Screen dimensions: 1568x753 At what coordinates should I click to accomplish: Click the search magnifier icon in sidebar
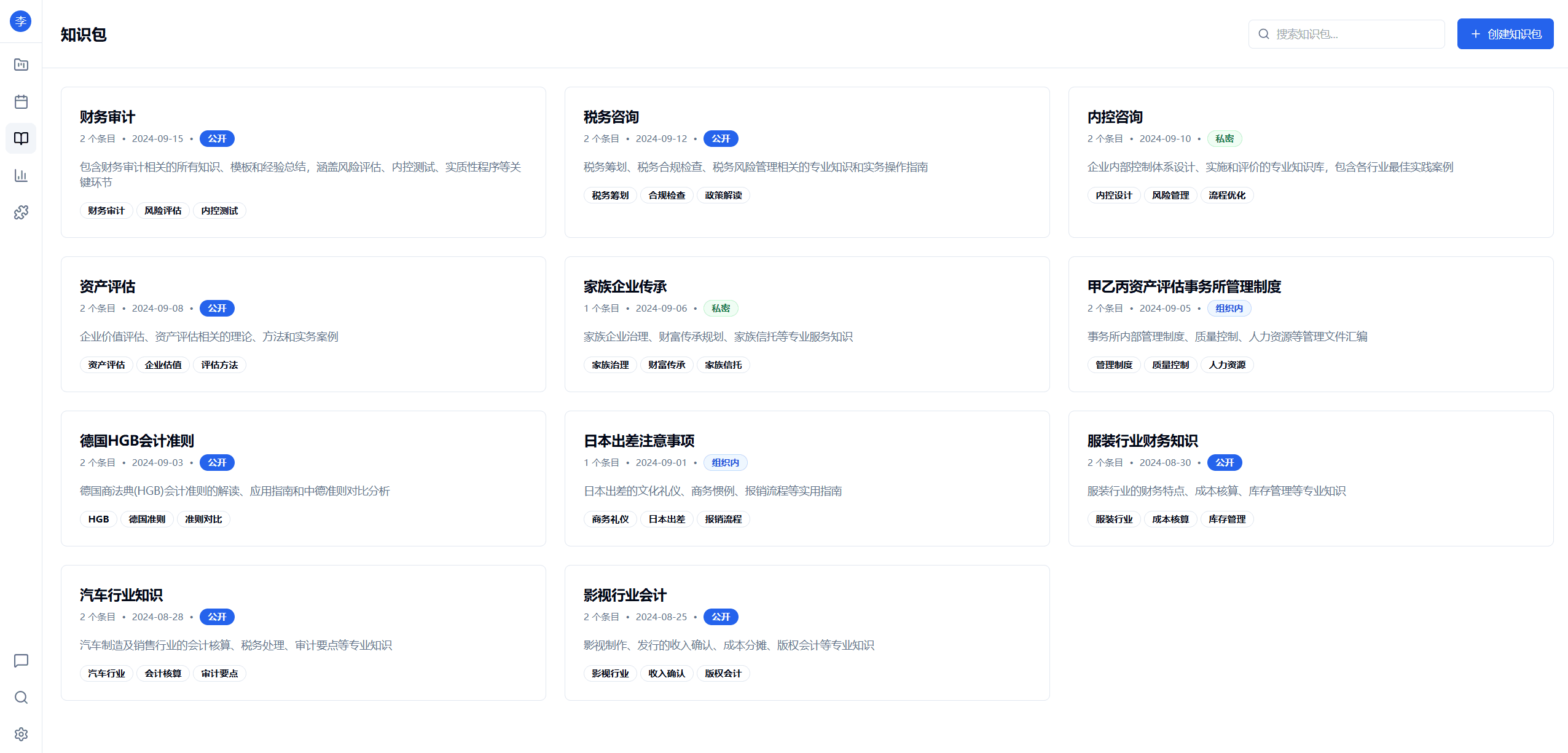click(x=21, y=697)
